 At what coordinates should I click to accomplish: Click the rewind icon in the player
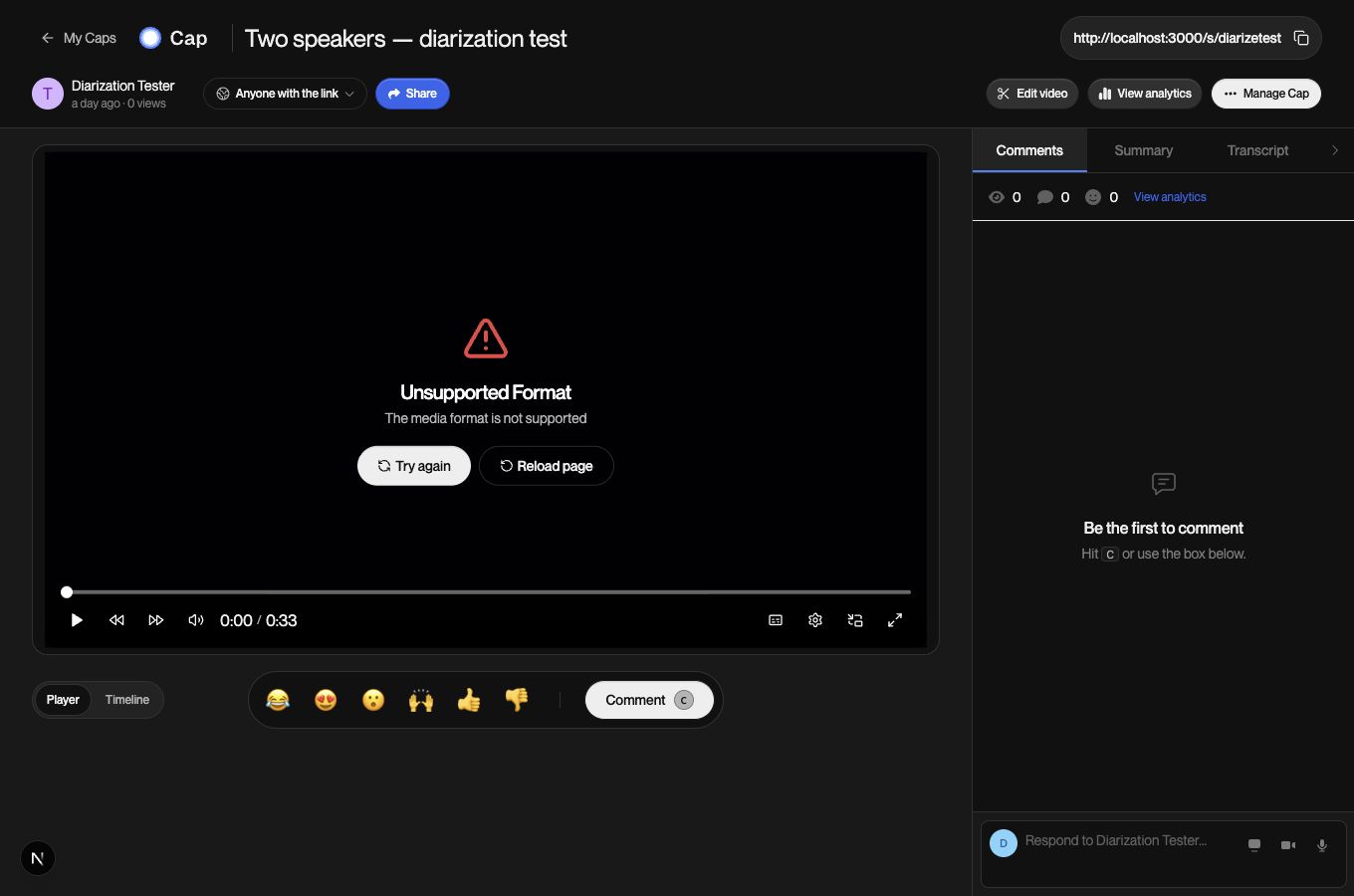coord(116,620)
